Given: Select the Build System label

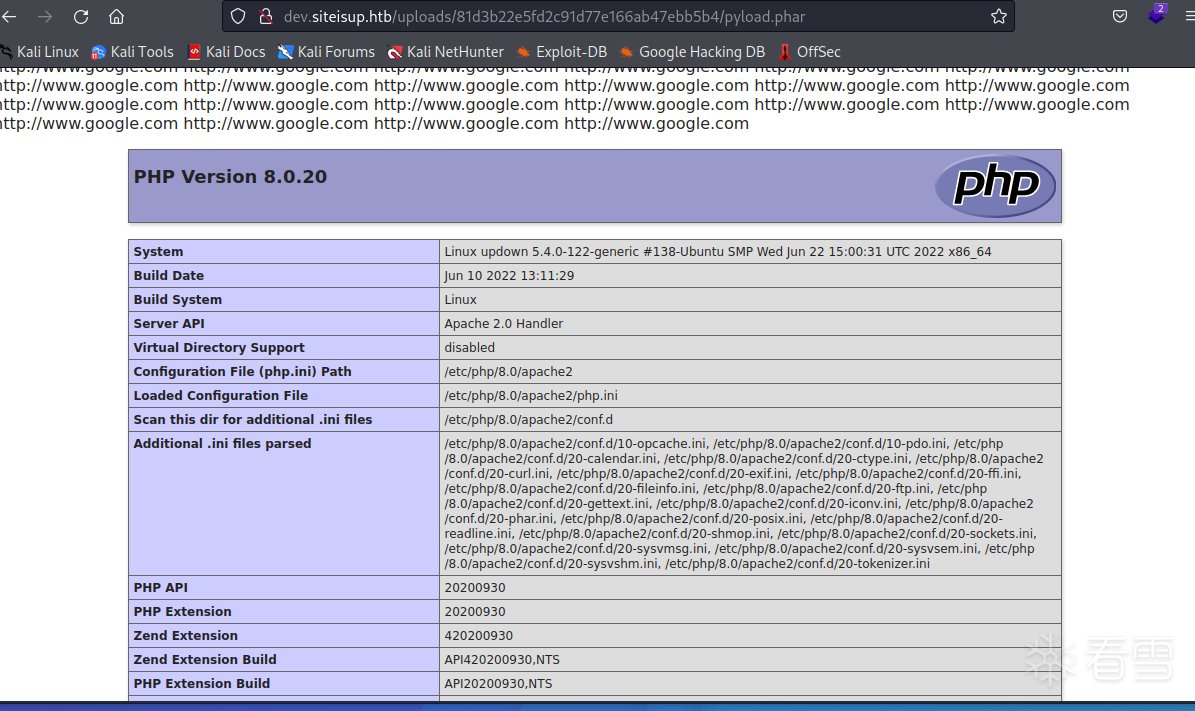Looking at the screenshot, I should pos(178,299).
